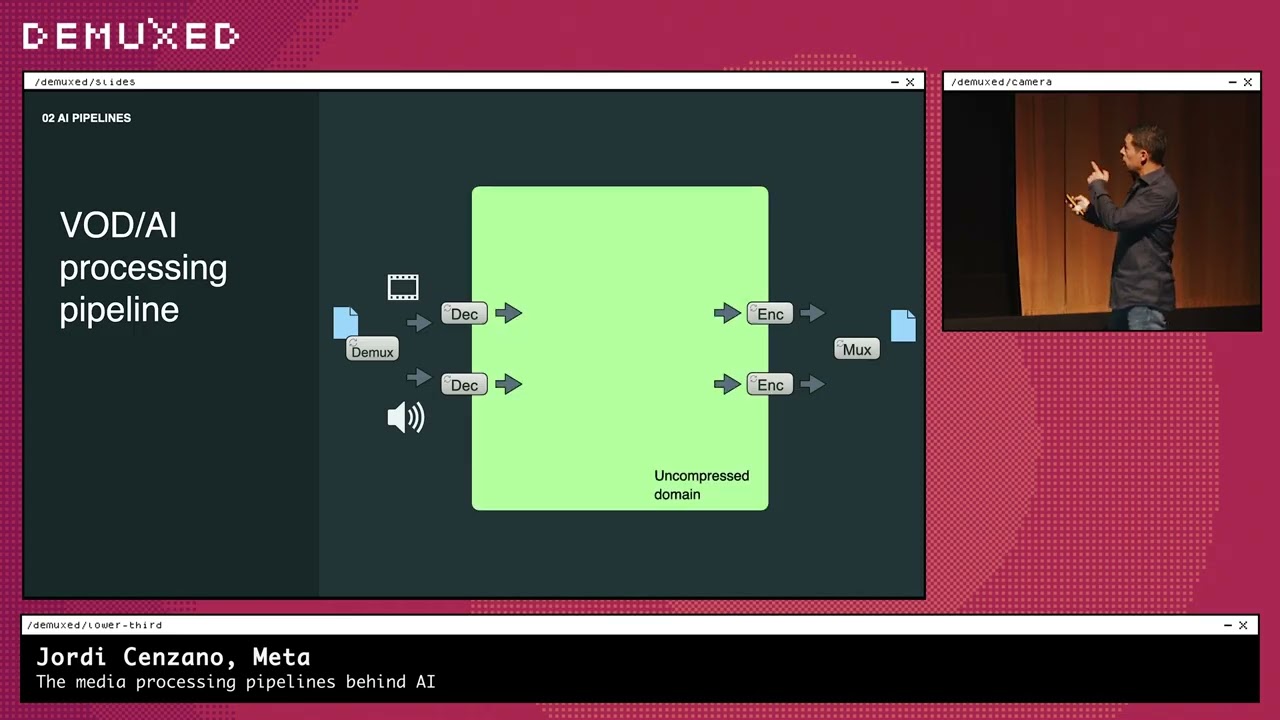Click the DEMUXED logo
The height and width of the screenshot is (720, 1280).
131,36
